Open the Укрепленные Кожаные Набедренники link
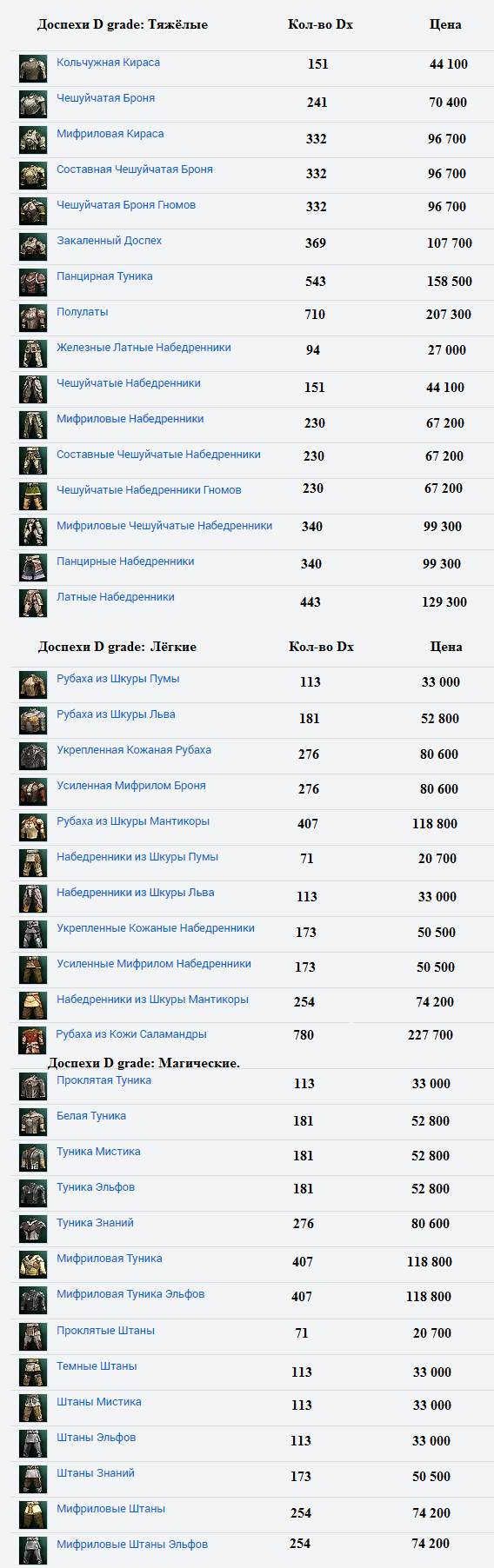This screenshot has height=1568, width=494. coord(156,928)
